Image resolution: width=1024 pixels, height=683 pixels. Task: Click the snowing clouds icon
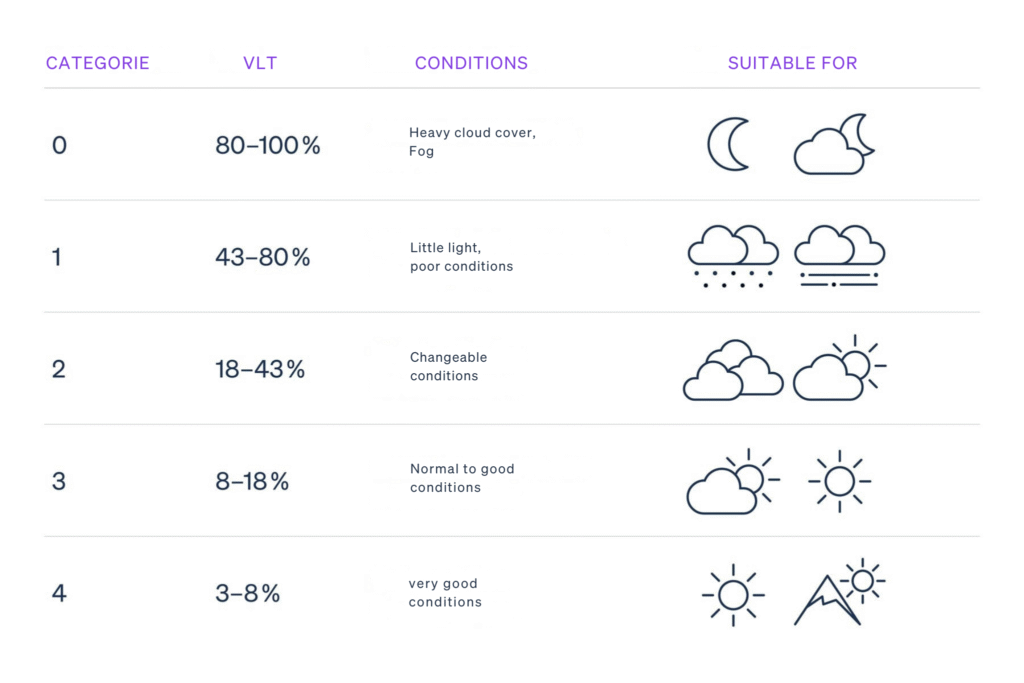(733, 257)
